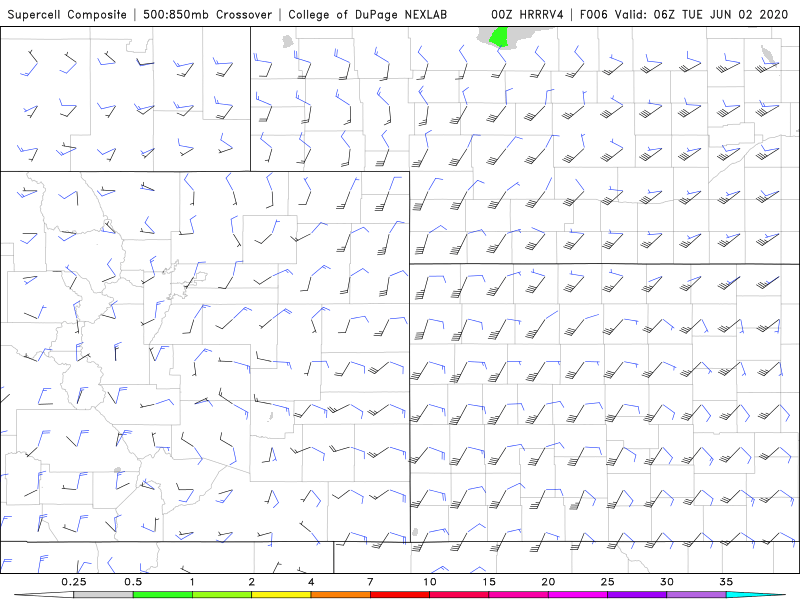Pick the crimson 10–15 legend swatch
Viewport: 800px width, 600px height.
(459, 595)
